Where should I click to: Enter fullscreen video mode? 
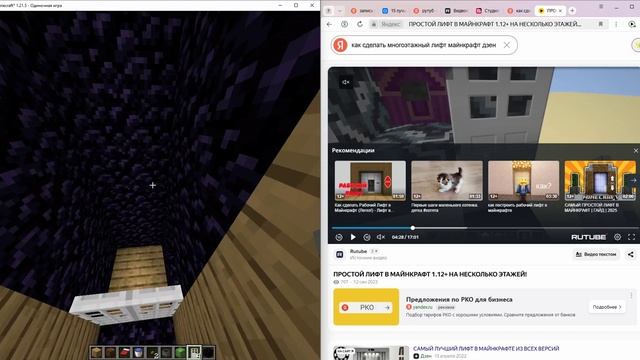631,237
